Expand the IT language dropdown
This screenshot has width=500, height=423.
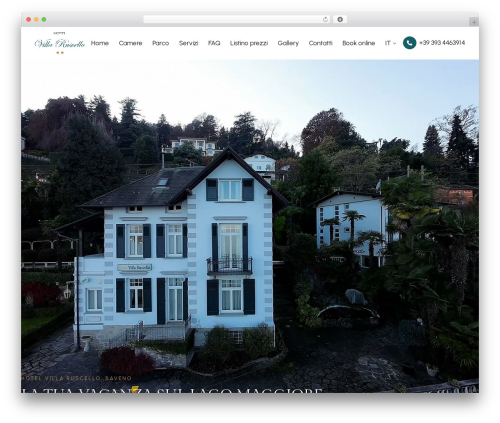point(390,43)
